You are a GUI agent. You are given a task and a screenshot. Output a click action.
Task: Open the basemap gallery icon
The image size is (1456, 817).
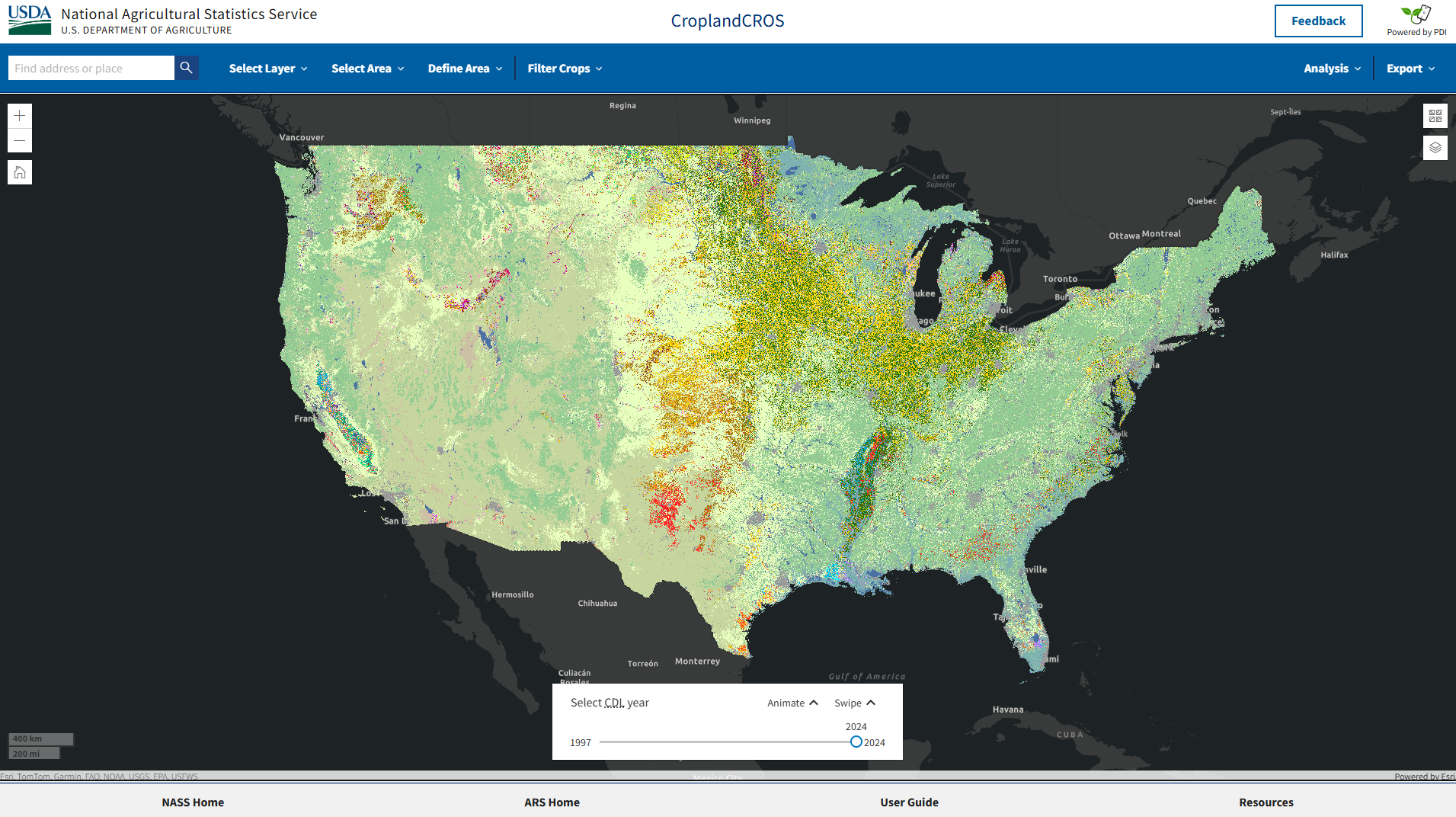click(1435, 115)
